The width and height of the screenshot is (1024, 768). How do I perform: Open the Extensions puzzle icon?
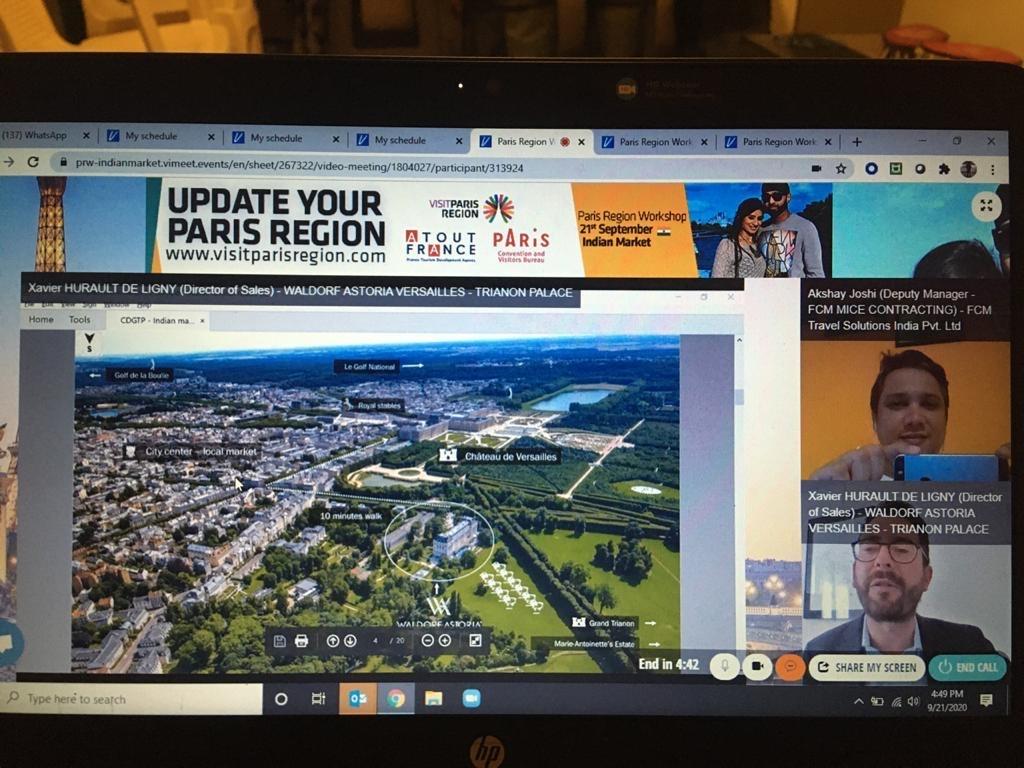[x=944, y=169]
